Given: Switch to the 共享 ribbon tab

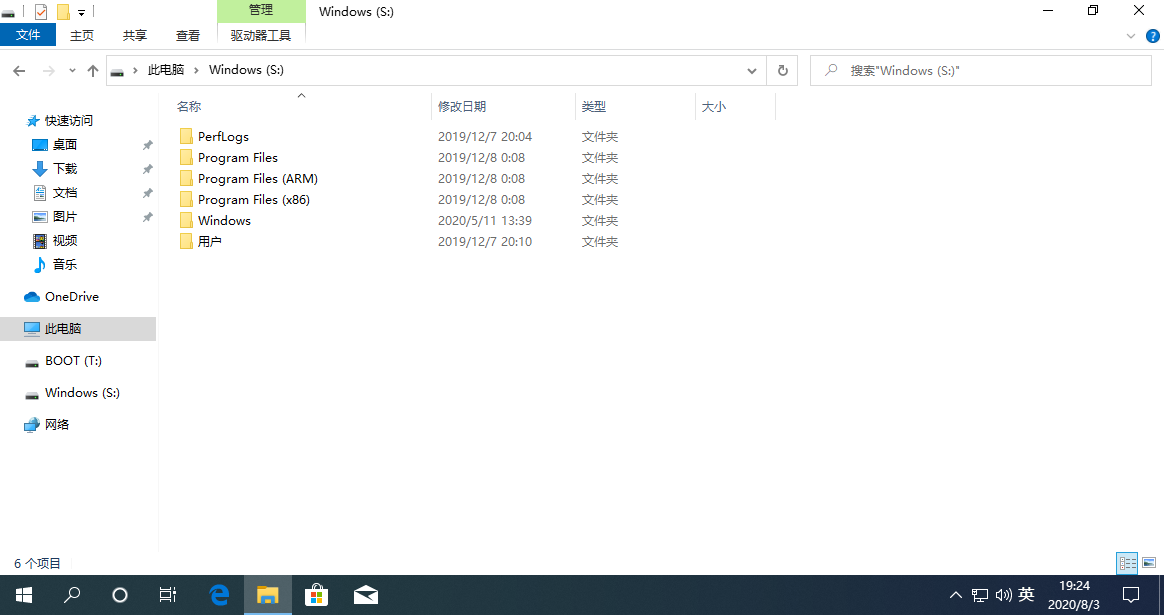Looking at the screenshot, I should tap(134, 35).
